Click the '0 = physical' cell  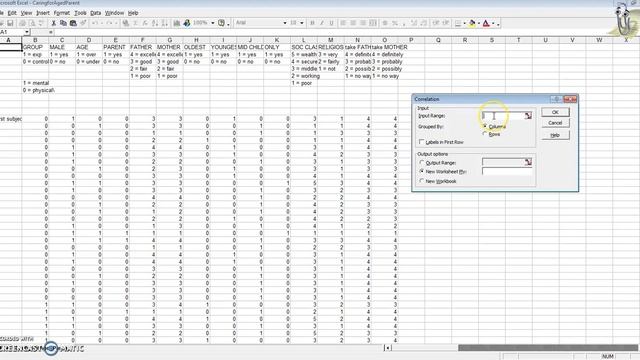[x=35, y=90]
